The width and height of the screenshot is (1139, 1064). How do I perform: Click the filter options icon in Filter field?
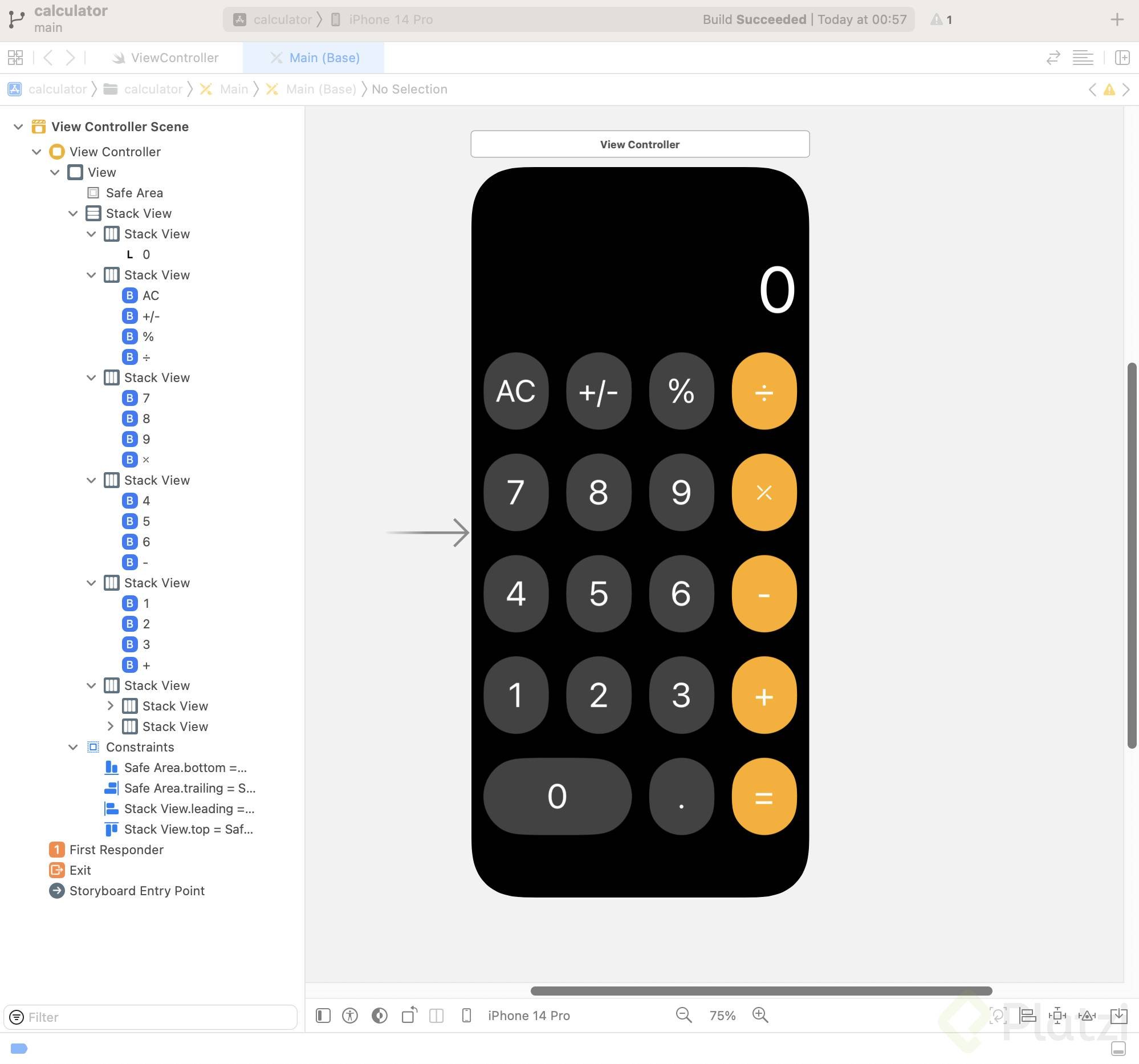[17, 1017]
